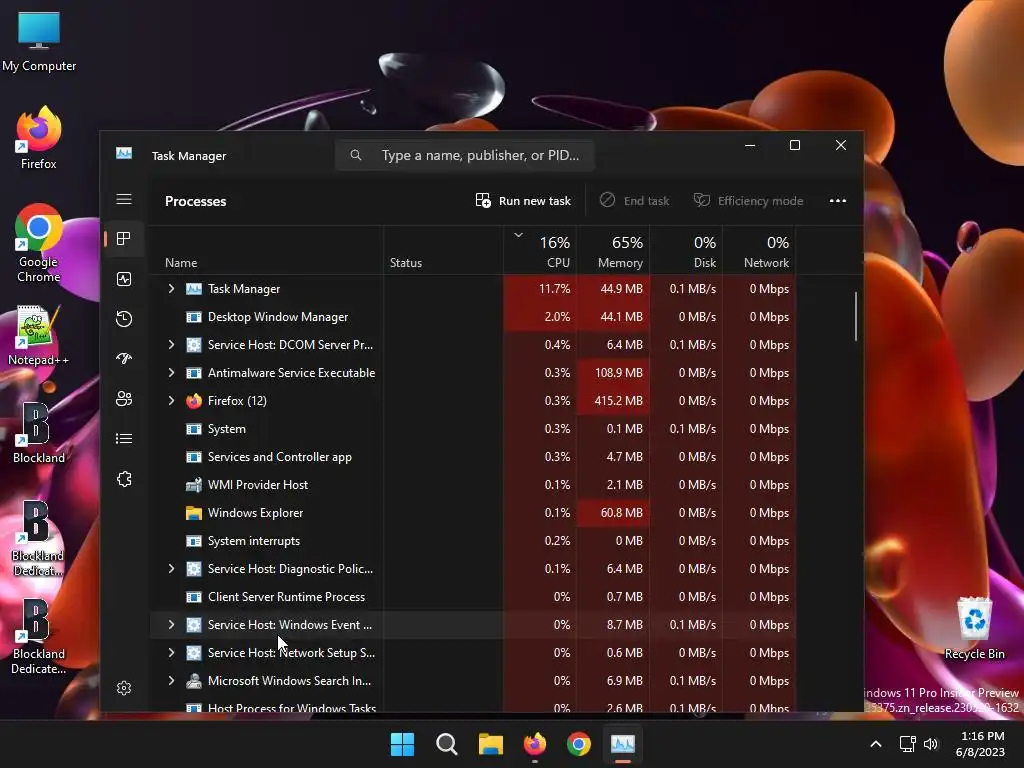Sort by the Name column header
Screen dimensions: 1024x768
[266, 250]
